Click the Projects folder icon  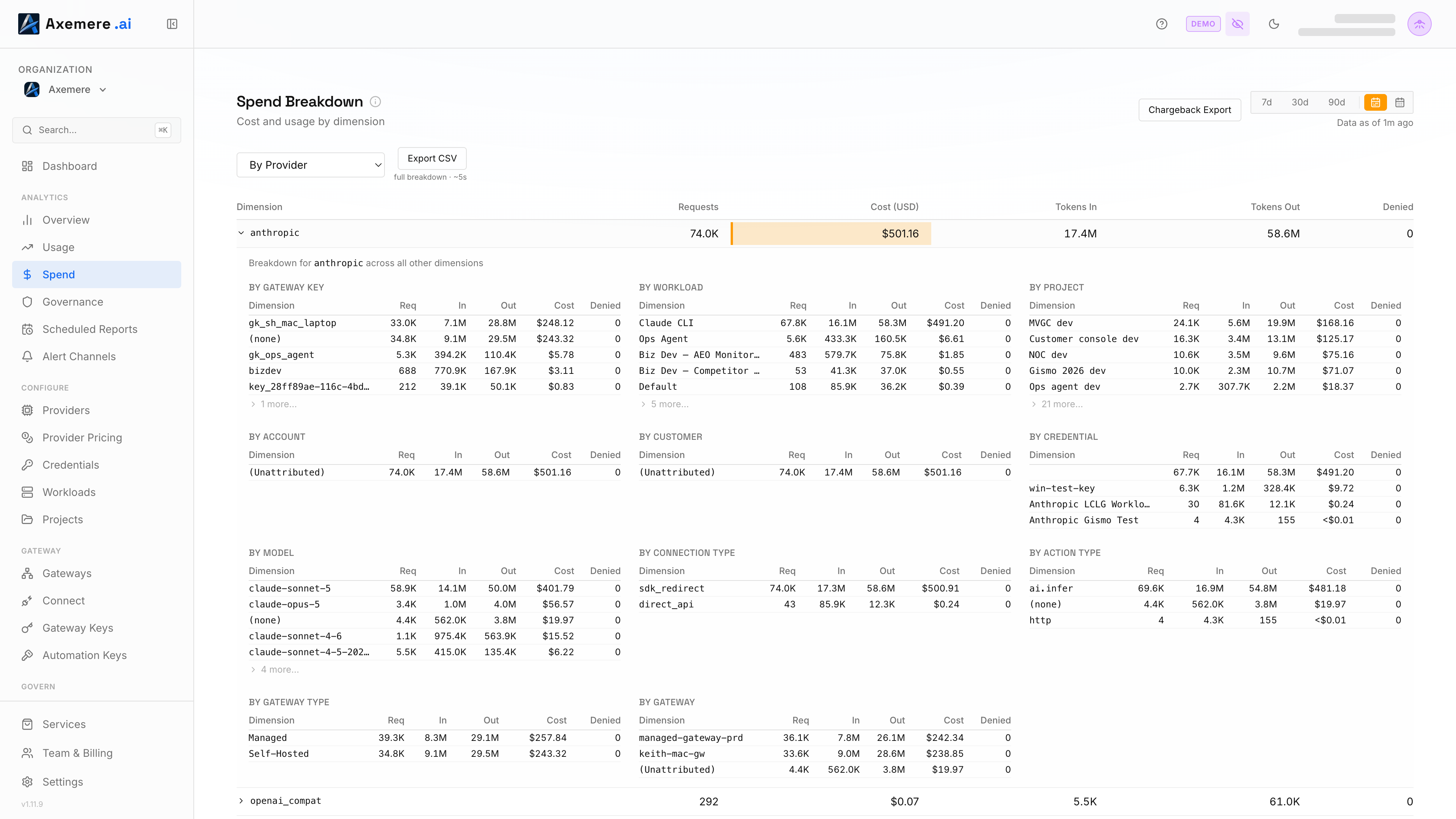point(27,519)
